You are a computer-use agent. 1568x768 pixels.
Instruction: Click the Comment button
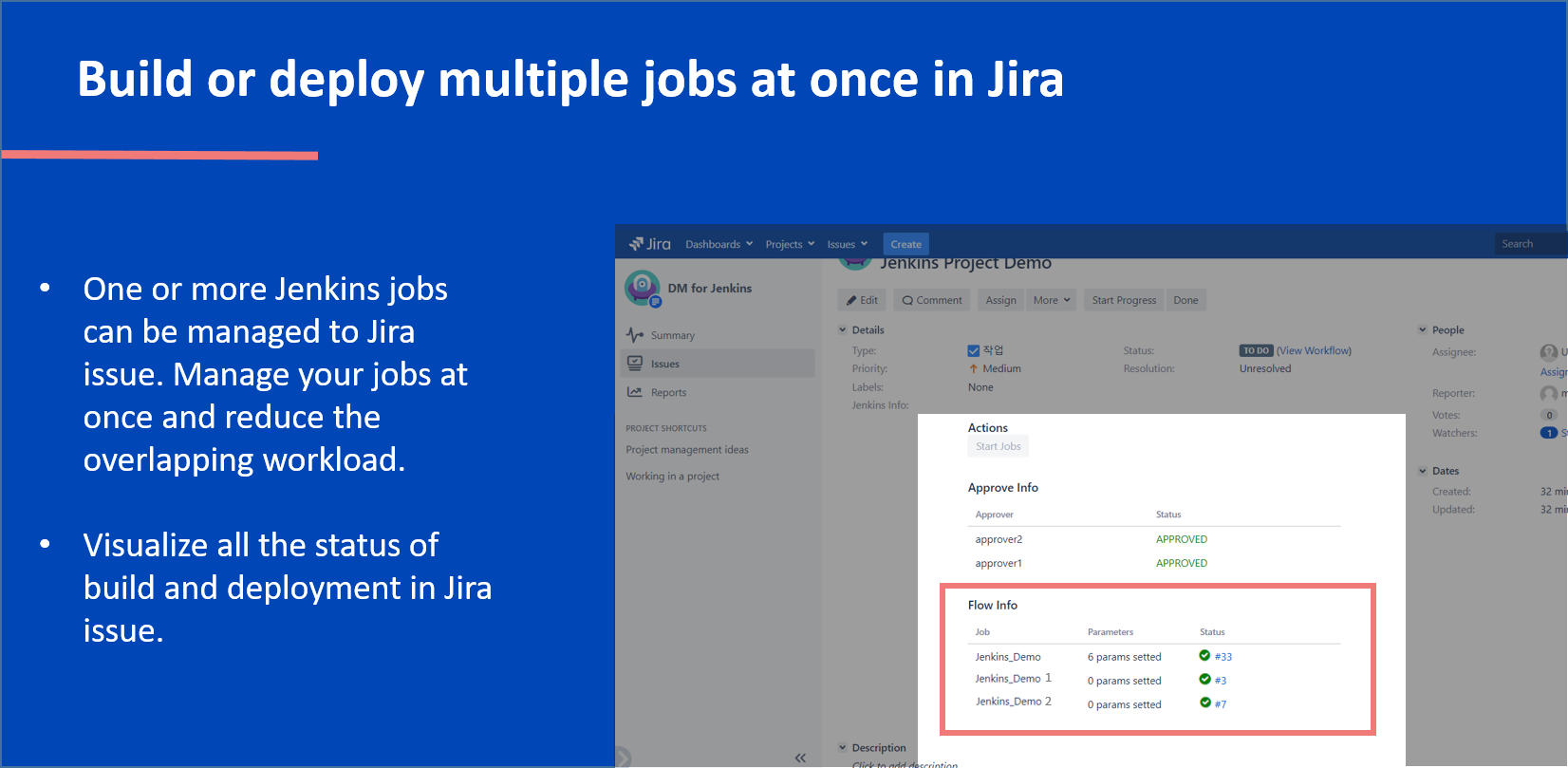tap(931, 300)
